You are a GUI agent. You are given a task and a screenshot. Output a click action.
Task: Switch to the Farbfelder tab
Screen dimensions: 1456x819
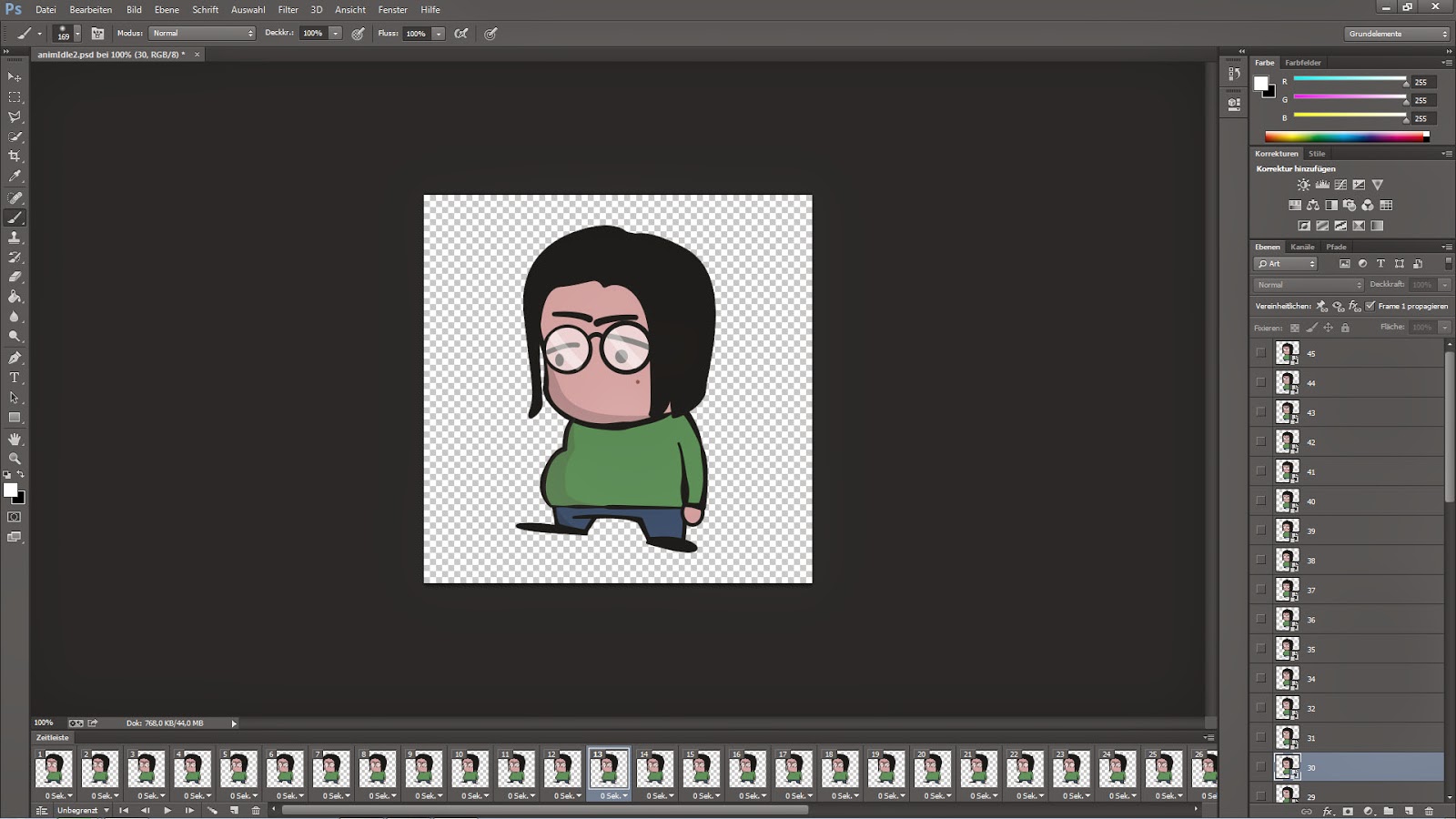1301,62
